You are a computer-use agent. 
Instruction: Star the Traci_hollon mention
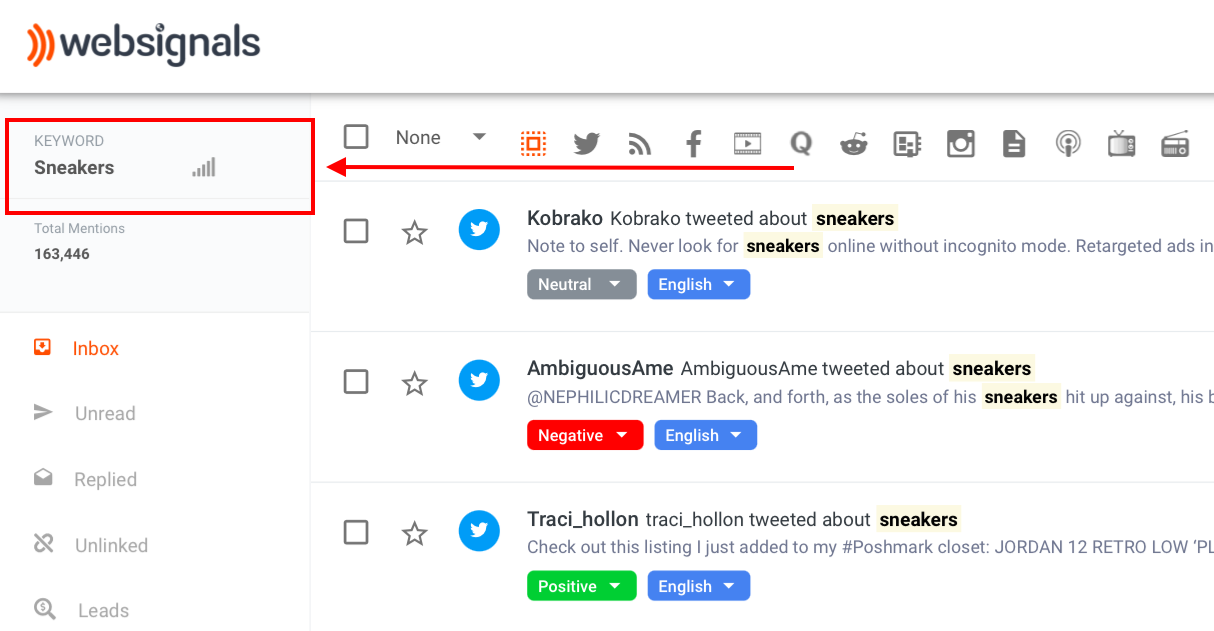414,534
